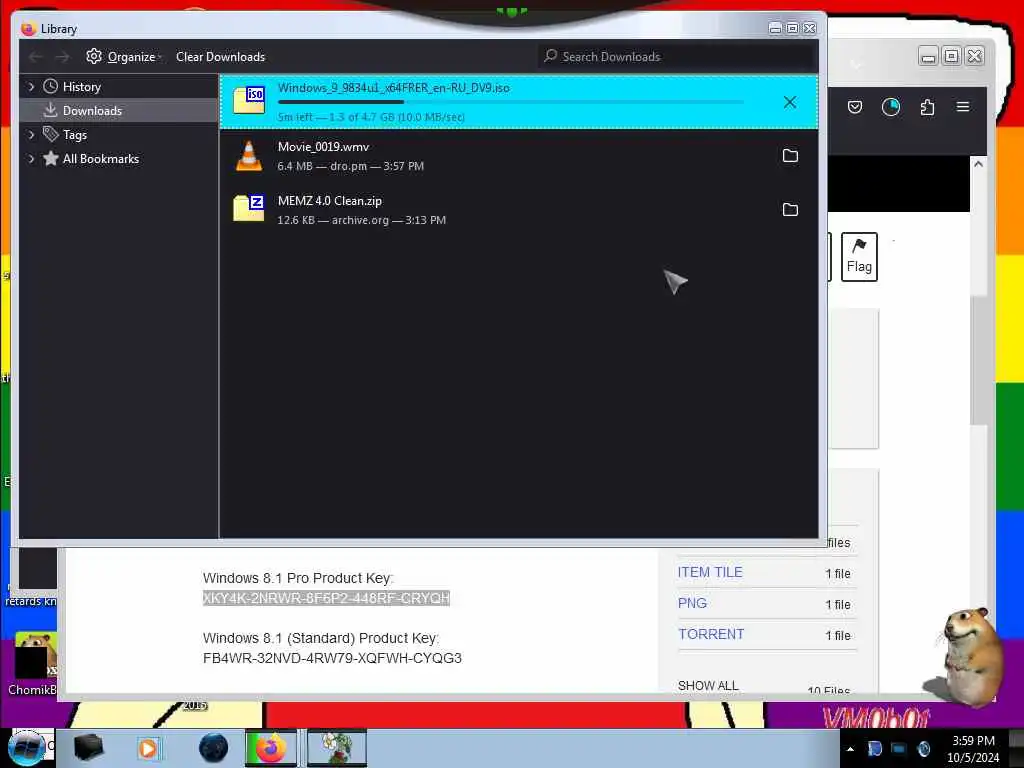Click the Firefox icon in Library title bar
1024x768 pixels.
pyautogui.click(x=28, y=29)
